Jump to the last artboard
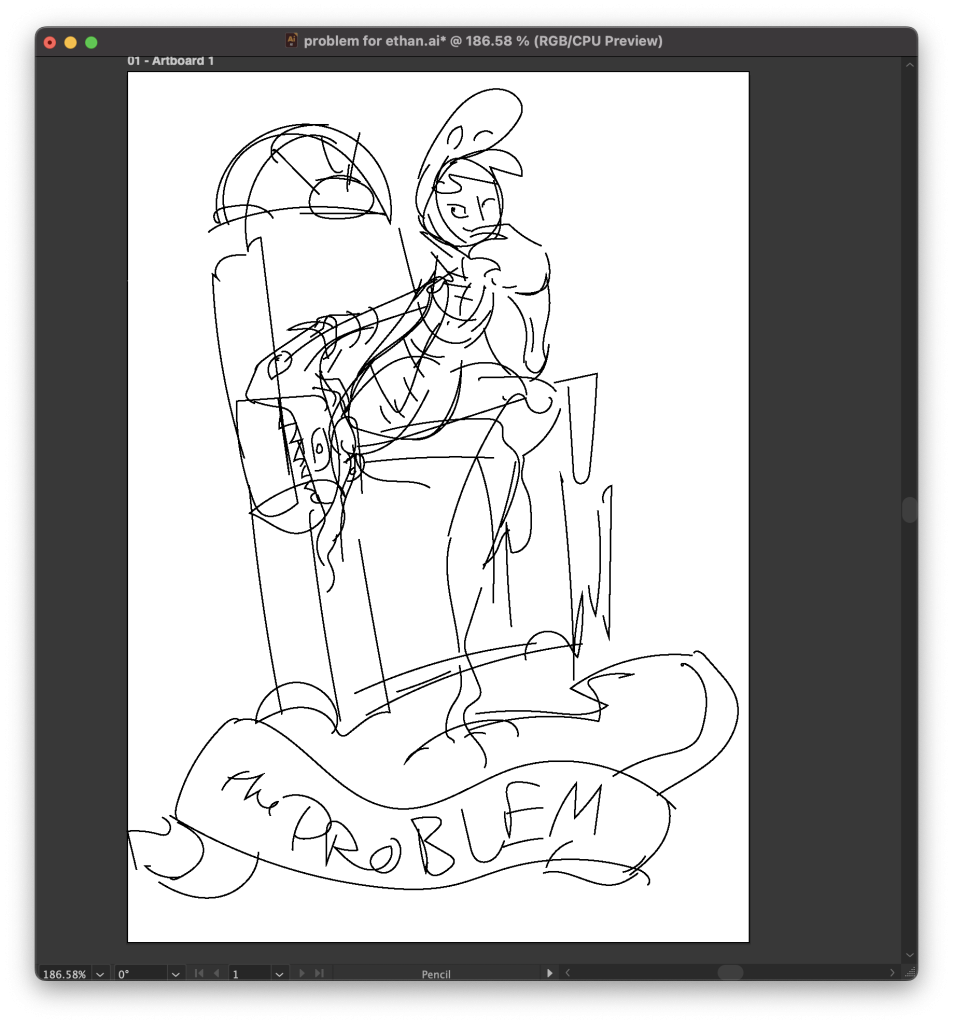953x1024 pixels. click(x=319, y=973)
